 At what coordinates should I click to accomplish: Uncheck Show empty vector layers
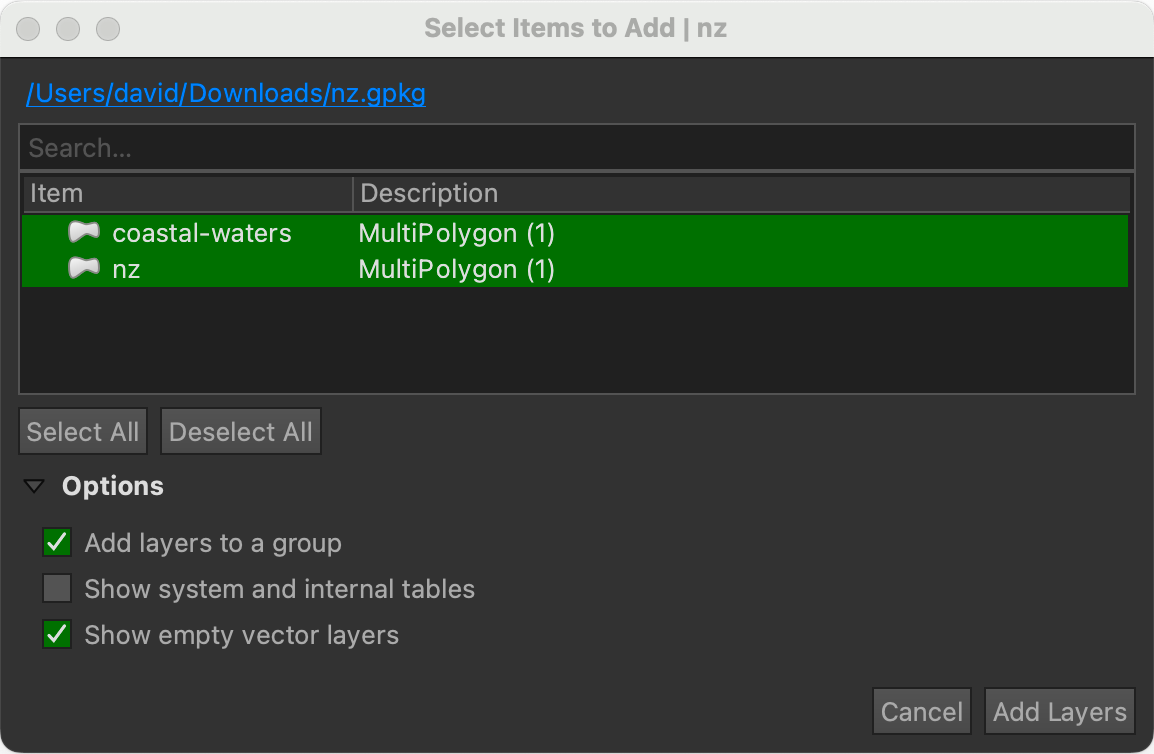57,635
